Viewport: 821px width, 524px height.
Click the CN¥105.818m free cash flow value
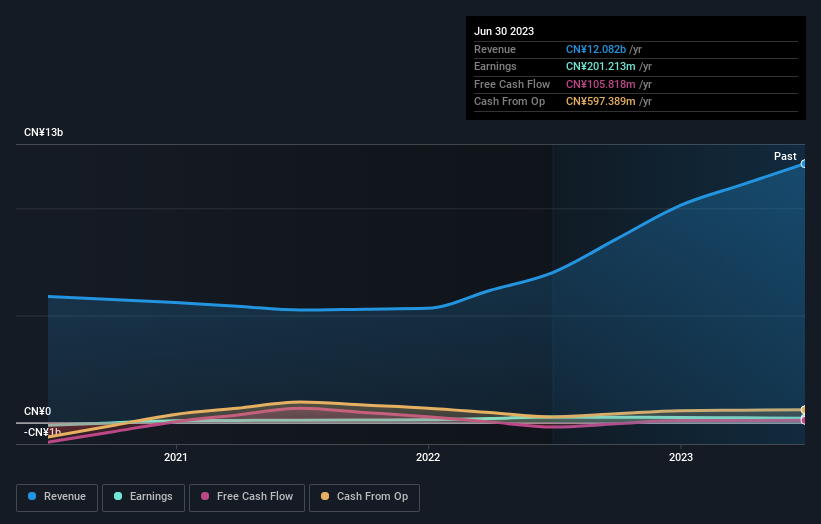tap(601, 84)
